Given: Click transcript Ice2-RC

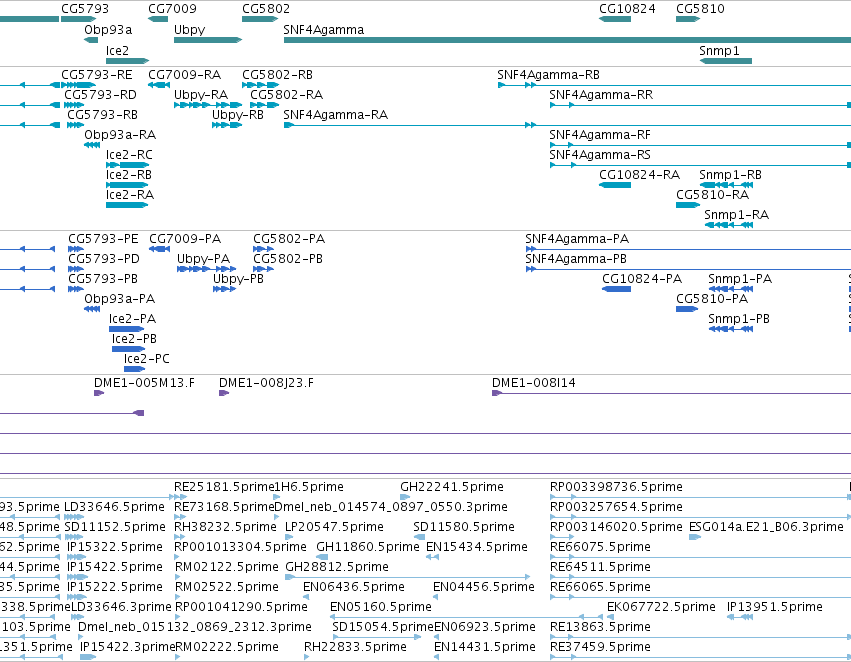Looking at the screenshot, I should click(129, 155).
